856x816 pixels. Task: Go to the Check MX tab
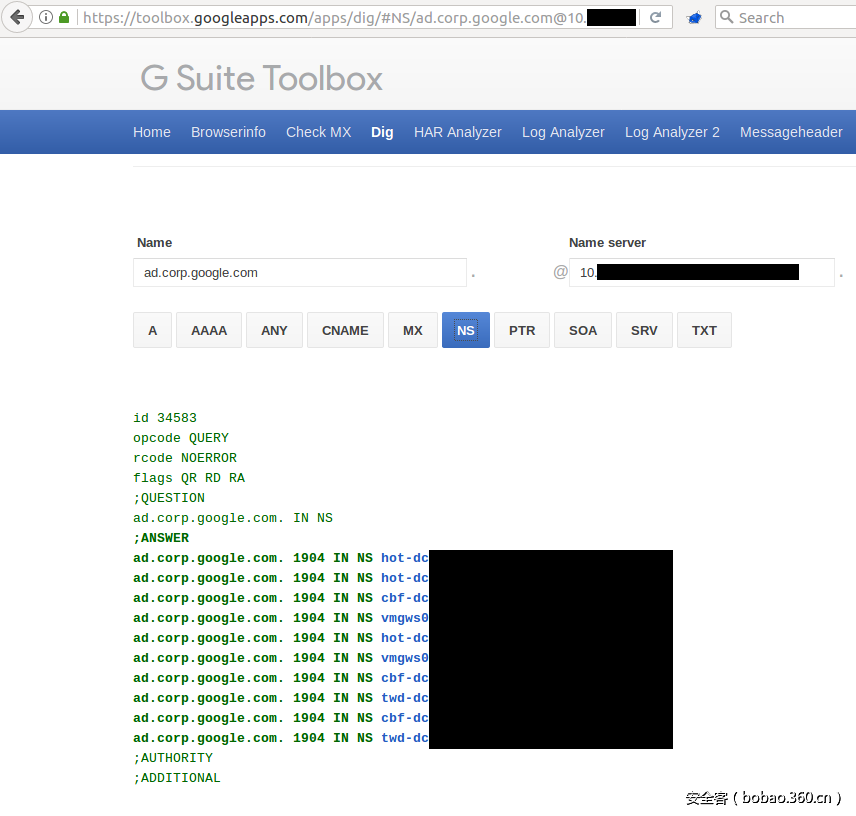point(318,132)
